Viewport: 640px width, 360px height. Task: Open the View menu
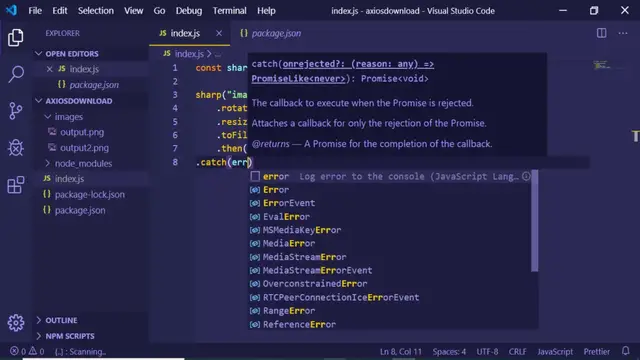coord(133,11)
